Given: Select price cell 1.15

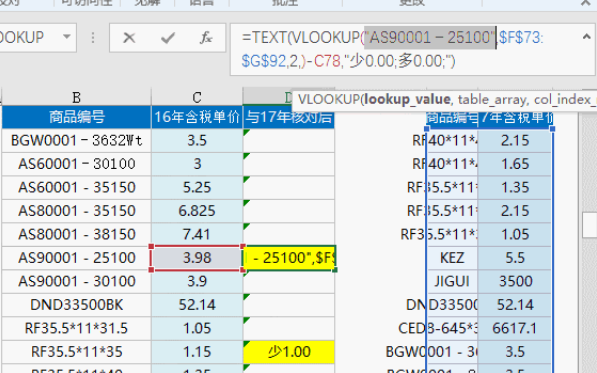Looking at the screenshot, I should tap(197, 352).
